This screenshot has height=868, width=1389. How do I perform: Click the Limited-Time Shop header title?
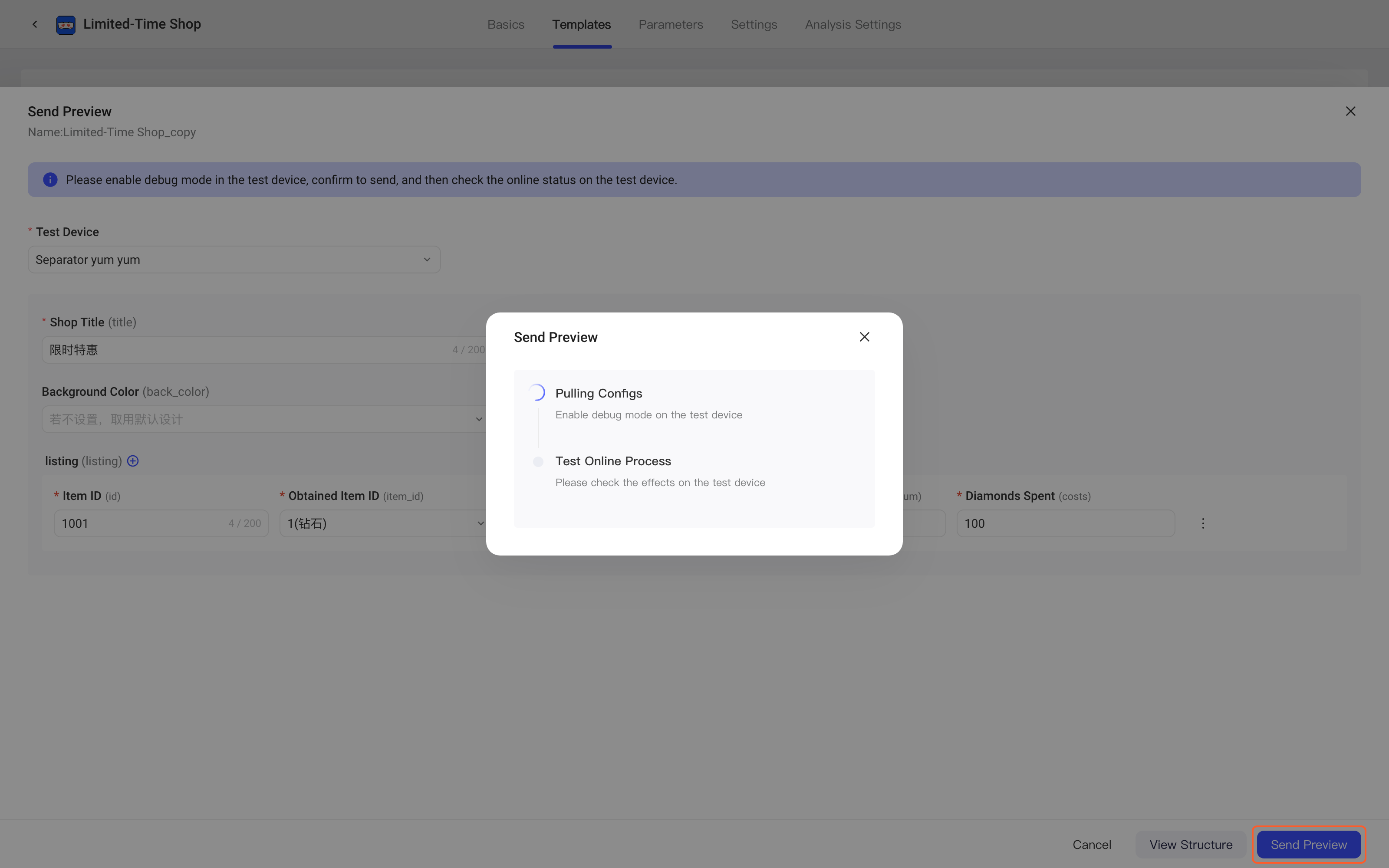pyautogui.click(x=142, y=24)
